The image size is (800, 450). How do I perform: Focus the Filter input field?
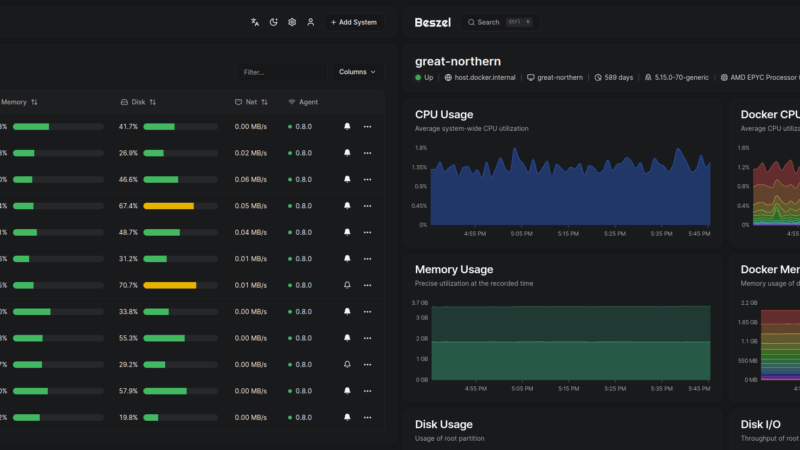(283, 72)
